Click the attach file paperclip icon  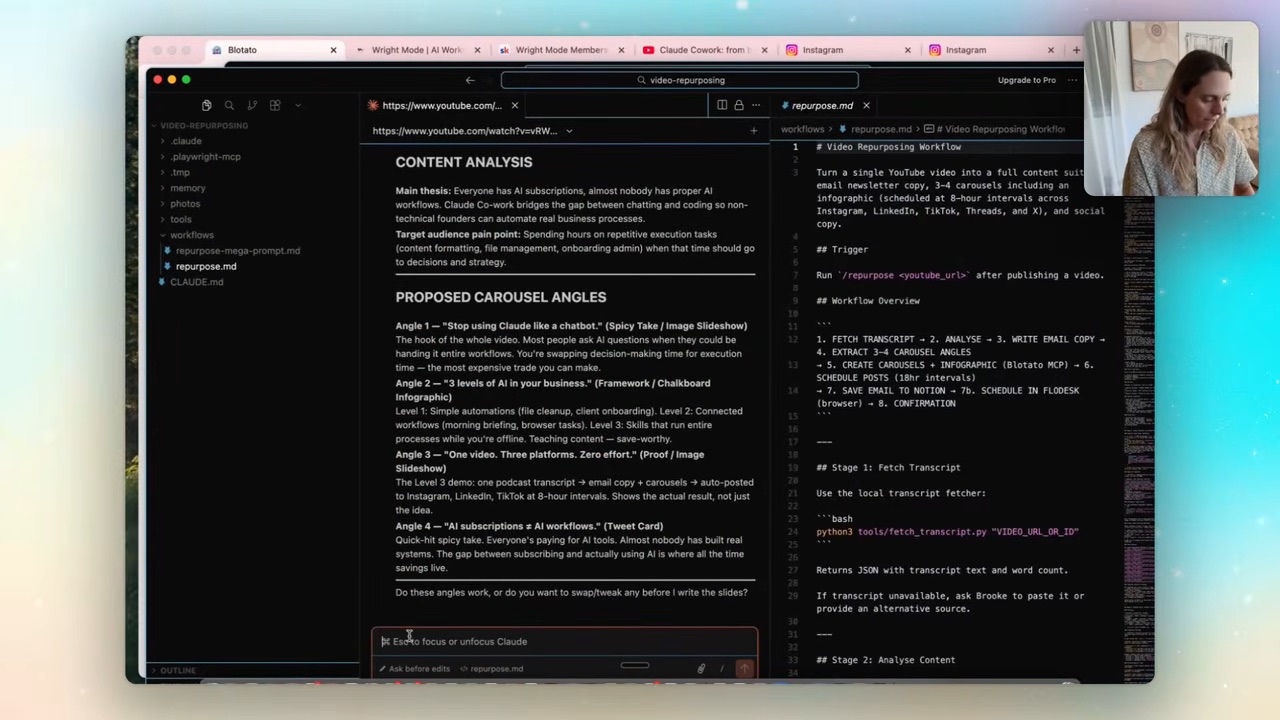coord(701,669)
